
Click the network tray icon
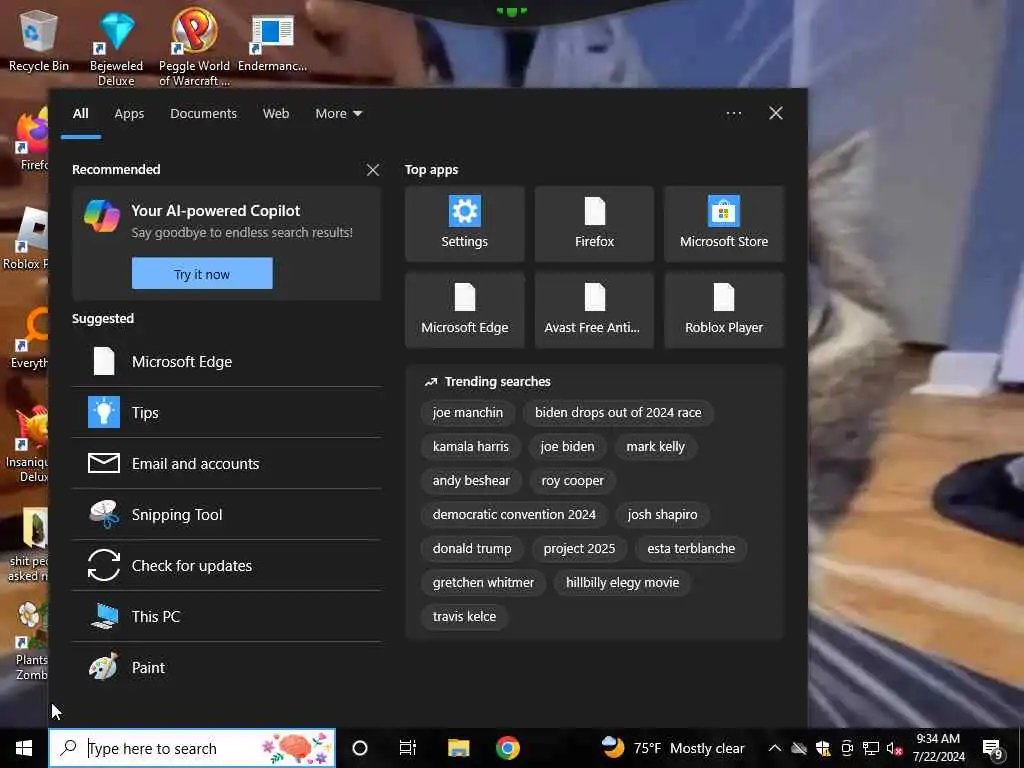[x=871, y=748]
